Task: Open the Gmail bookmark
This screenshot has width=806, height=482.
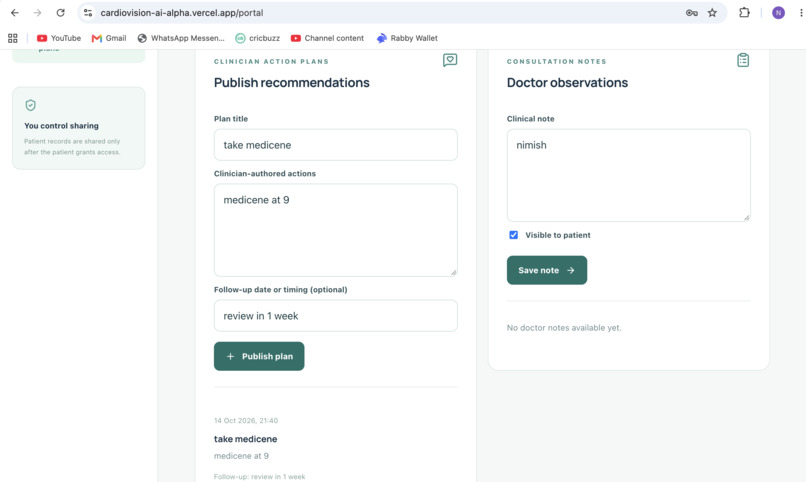Action: coord(109,38)
